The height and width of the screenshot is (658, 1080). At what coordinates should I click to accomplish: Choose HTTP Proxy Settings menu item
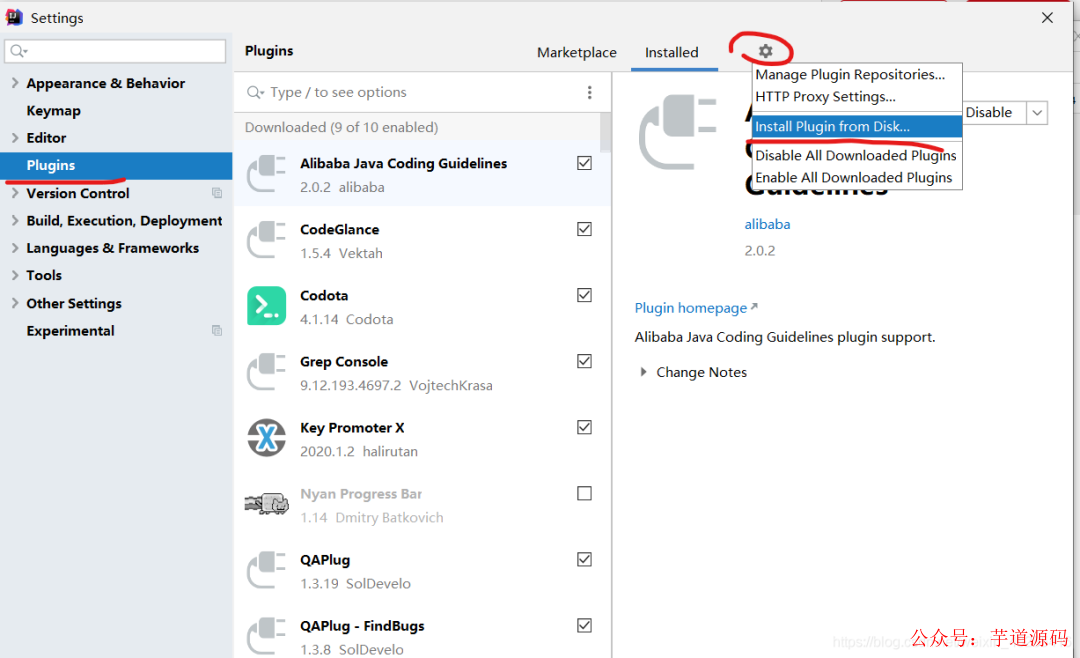click(x=857, y=96)
